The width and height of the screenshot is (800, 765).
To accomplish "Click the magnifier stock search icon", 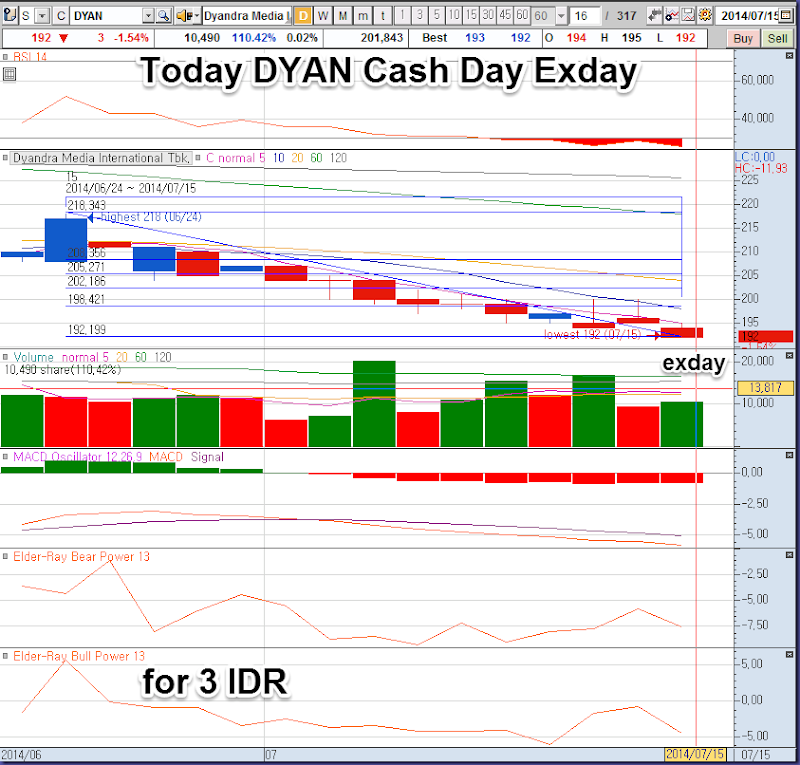I will coord(164,16).
